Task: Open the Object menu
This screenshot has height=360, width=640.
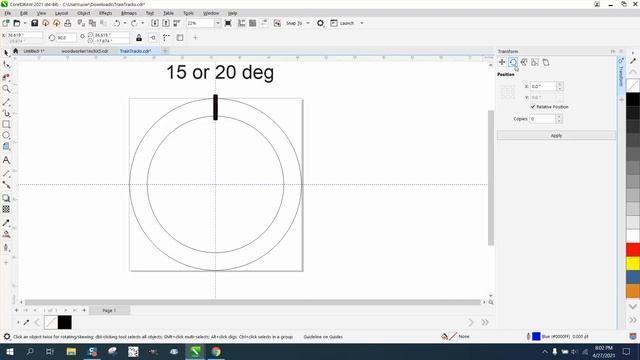Action: pos(83,13)
